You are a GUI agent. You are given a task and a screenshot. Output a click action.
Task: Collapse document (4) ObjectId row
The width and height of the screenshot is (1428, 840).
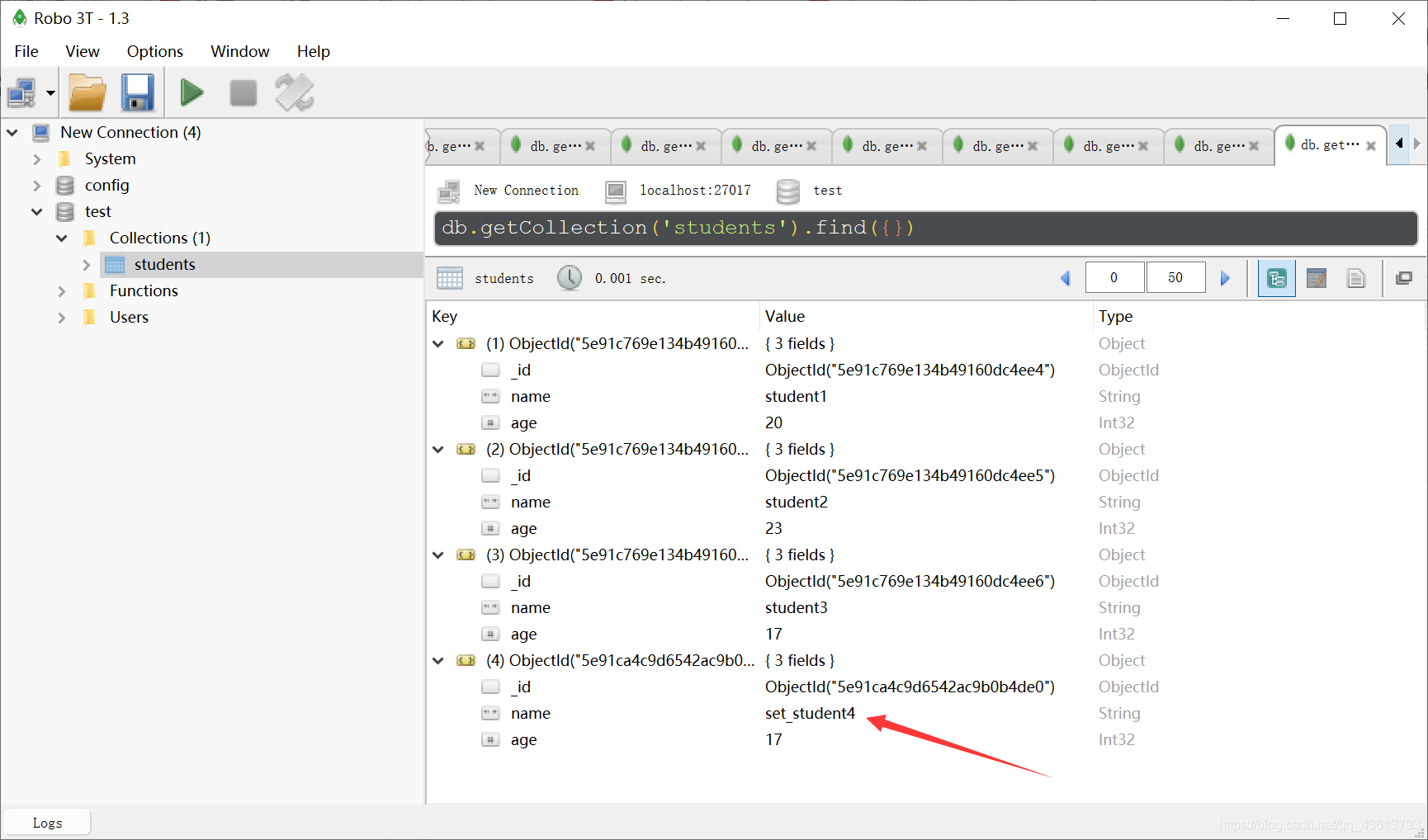pyautogui.click(x=438, y=660)
